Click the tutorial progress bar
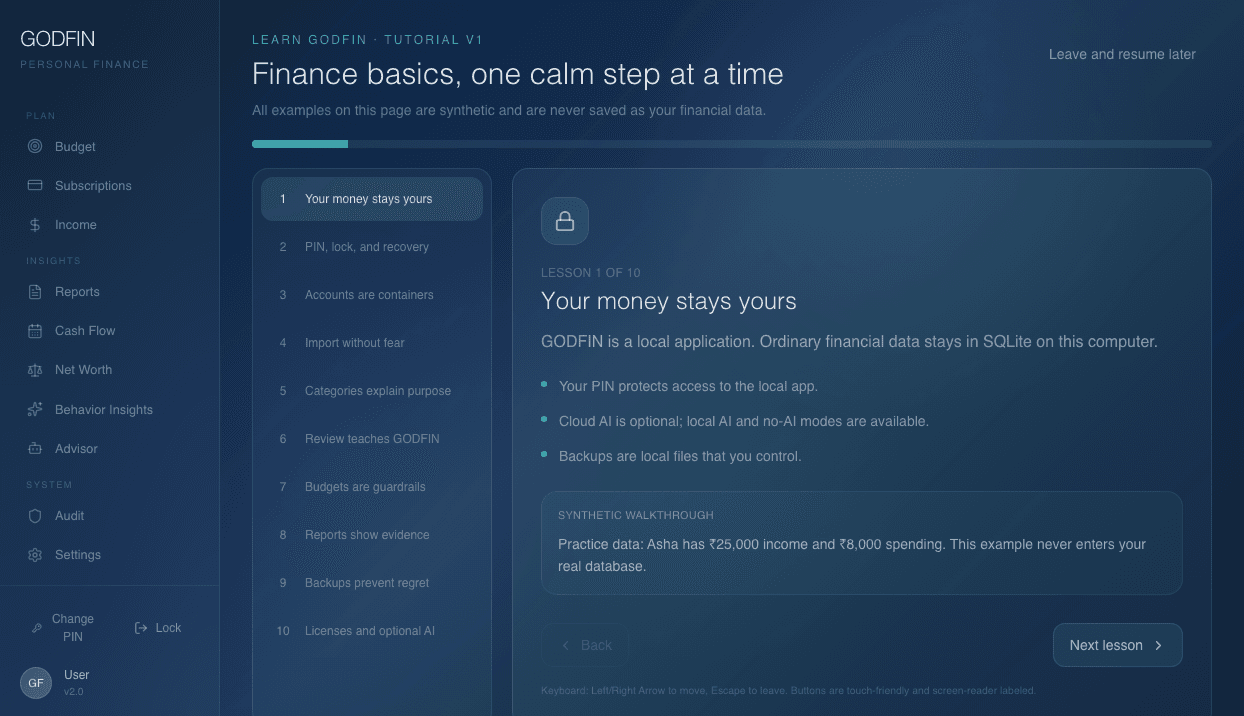Screen dimensions: 1244x716 point(732,144)
